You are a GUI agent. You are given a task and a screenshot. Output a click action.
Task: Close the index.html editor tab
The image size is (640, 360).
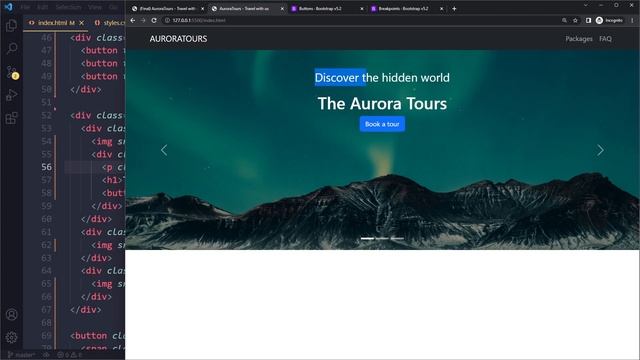click(82, 23)
